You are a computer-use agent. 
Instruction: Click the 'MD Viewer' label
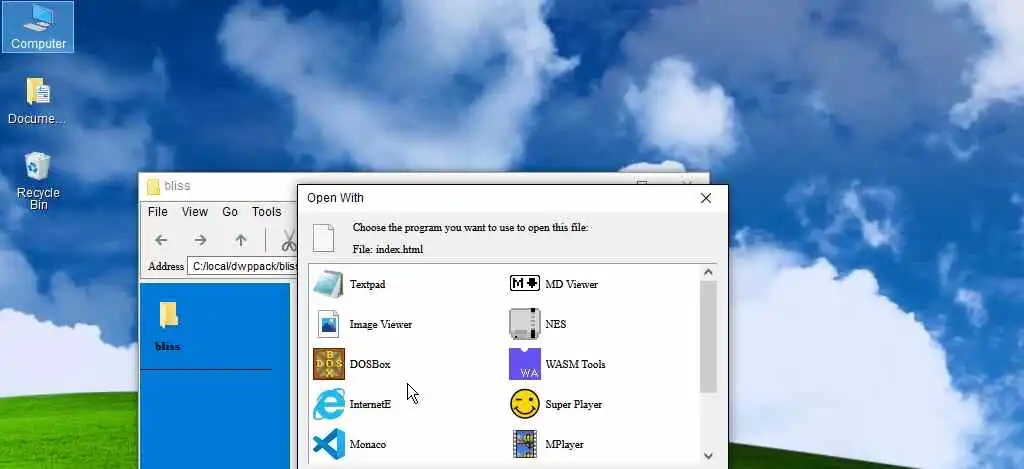tap(571, 284)
